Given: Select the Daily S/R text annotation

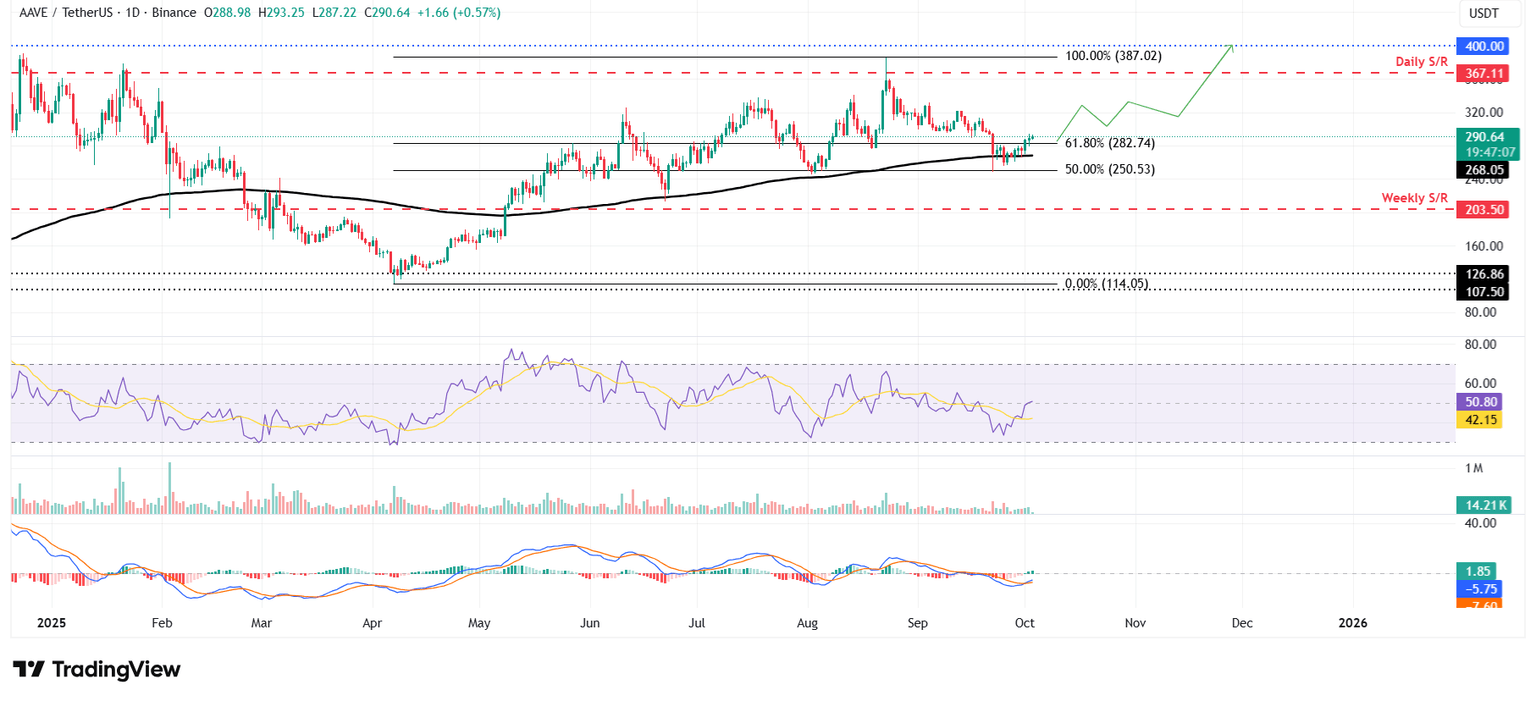Looking at the screenshot, I should pos(1421,61).
